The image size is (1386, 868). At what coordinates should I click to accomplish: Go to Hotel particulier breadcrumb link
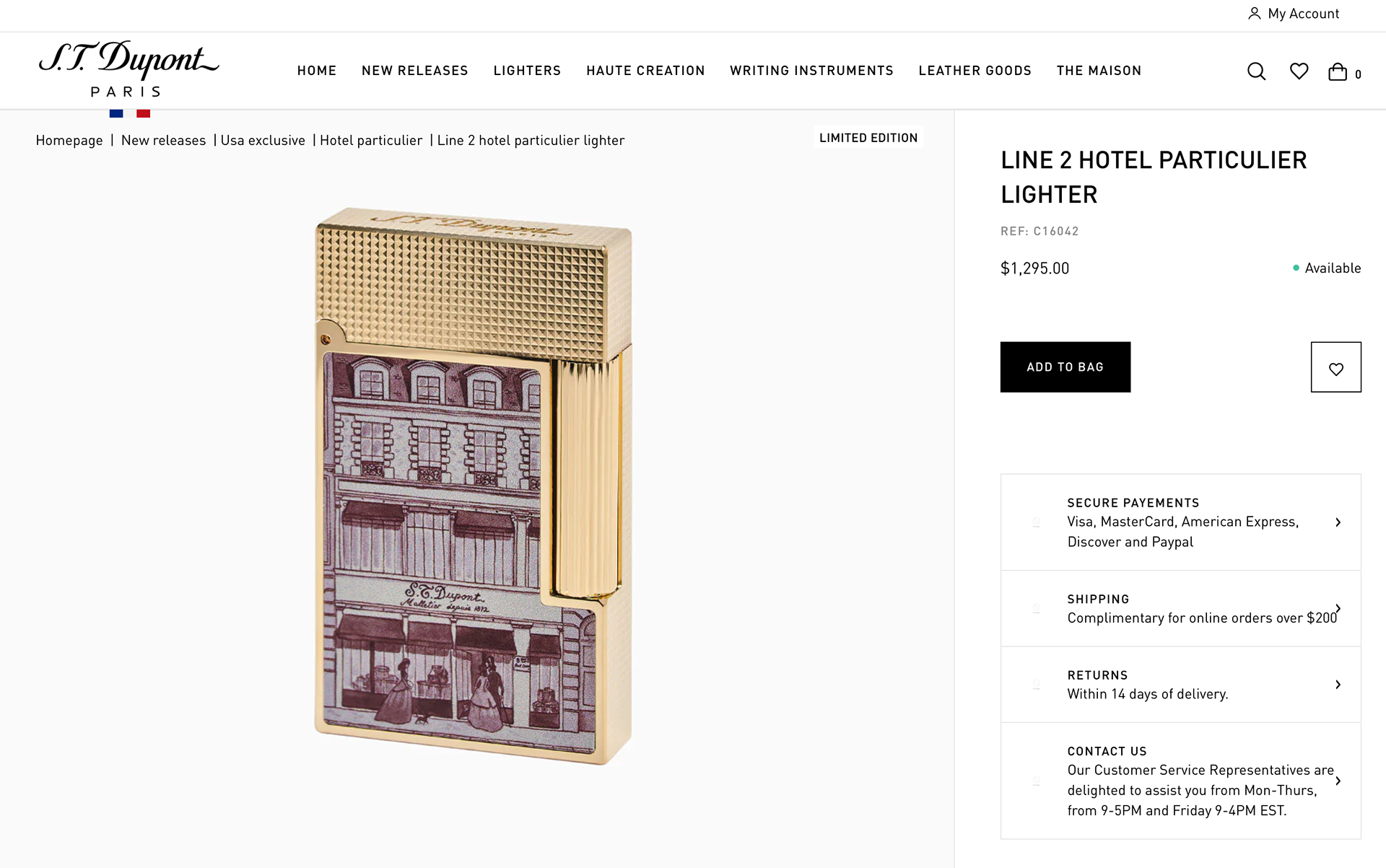[371, 141]
